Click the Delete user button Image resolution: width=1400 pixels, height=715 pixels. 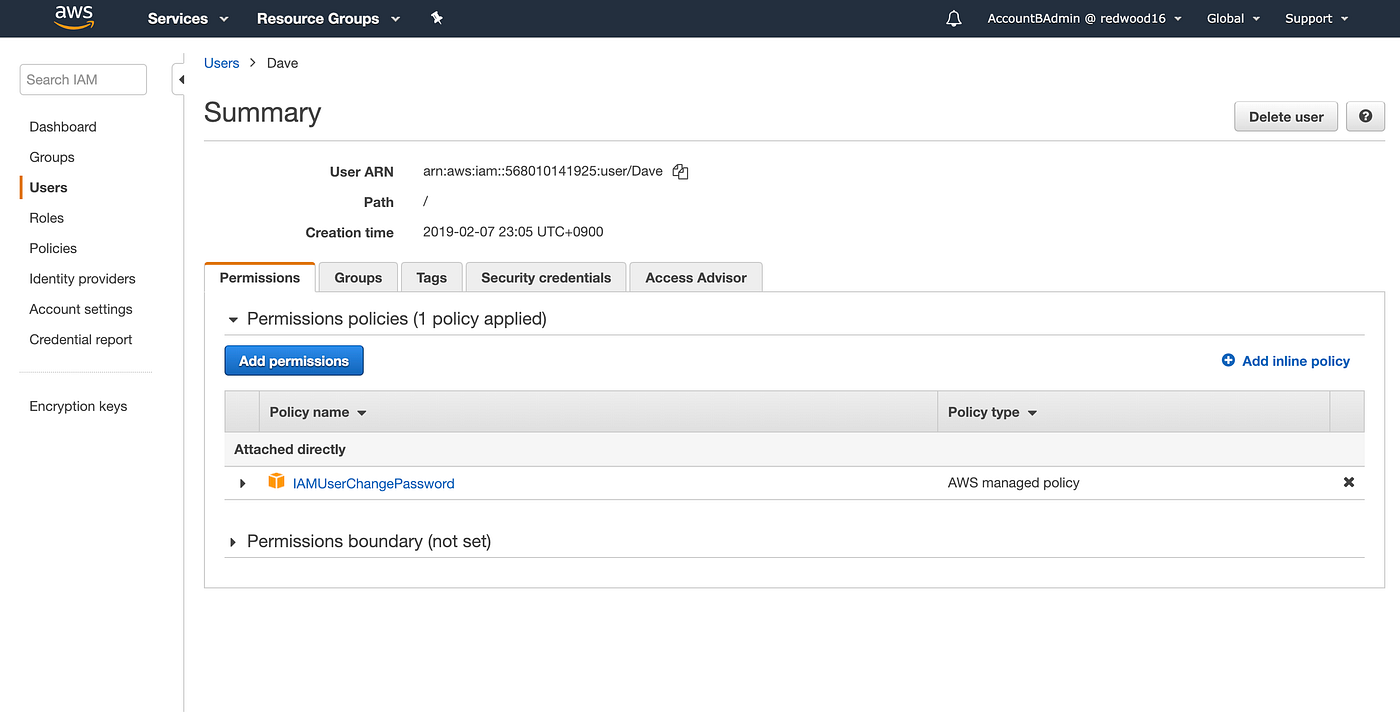pyautogui.click(x=1285, y=116)
